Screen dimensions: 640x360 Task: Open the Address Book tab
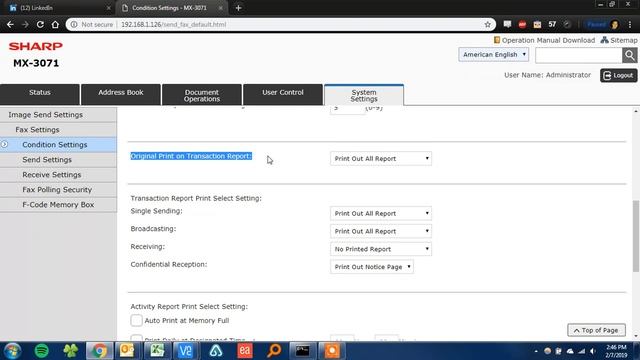coord(121,95)
